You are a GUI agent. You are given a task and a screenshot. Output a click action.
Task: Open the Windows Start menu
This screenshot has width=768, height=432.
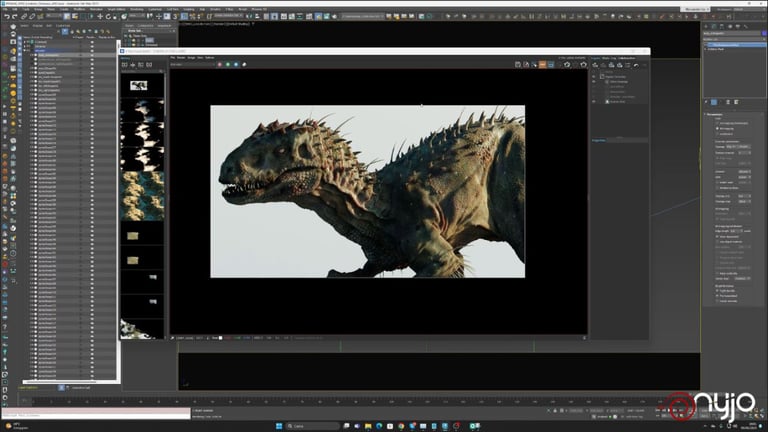click(x=279, y=426)
